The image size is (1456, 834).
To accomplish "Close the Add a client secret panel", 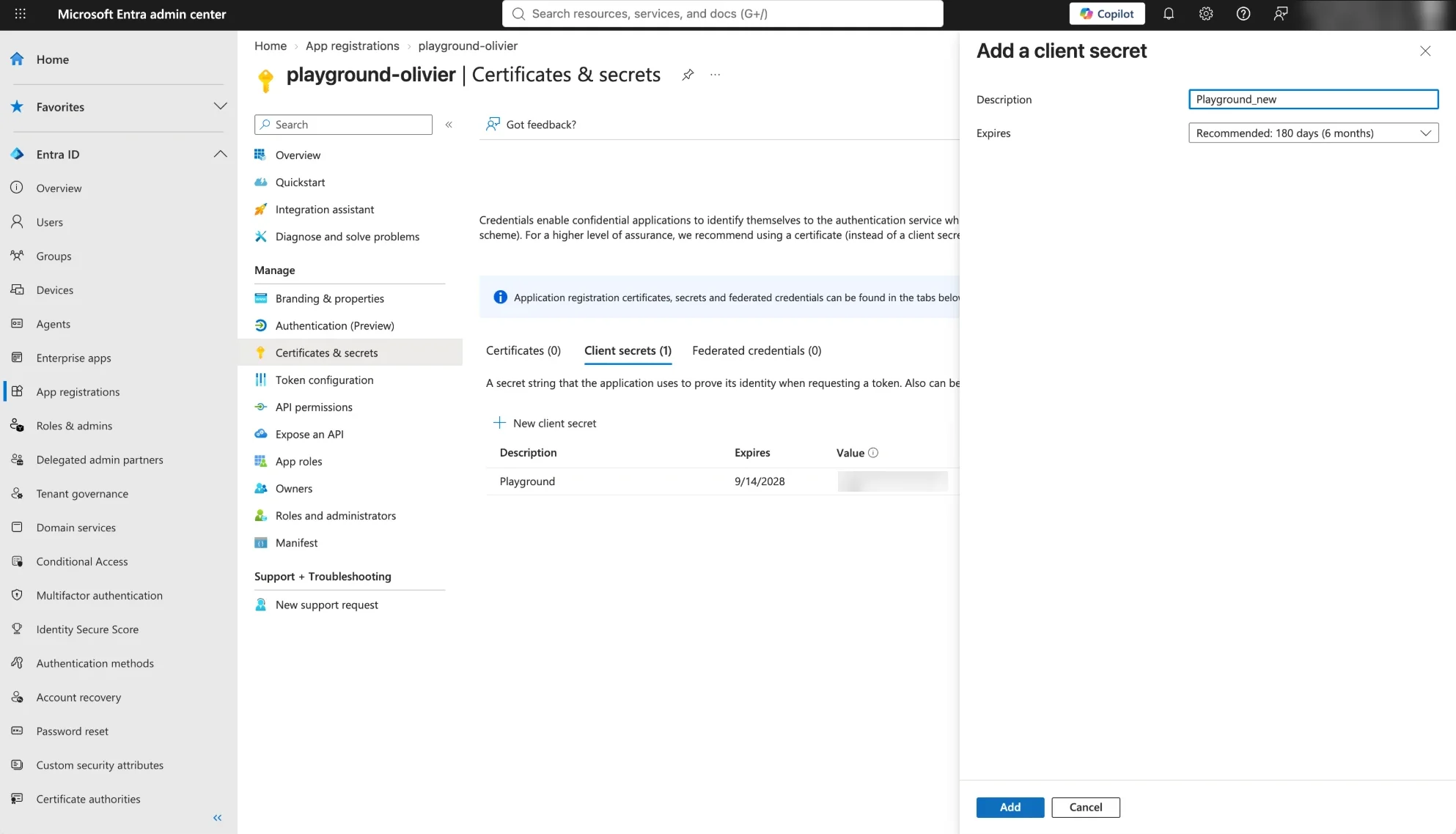I will click(x=1425, y=51).
